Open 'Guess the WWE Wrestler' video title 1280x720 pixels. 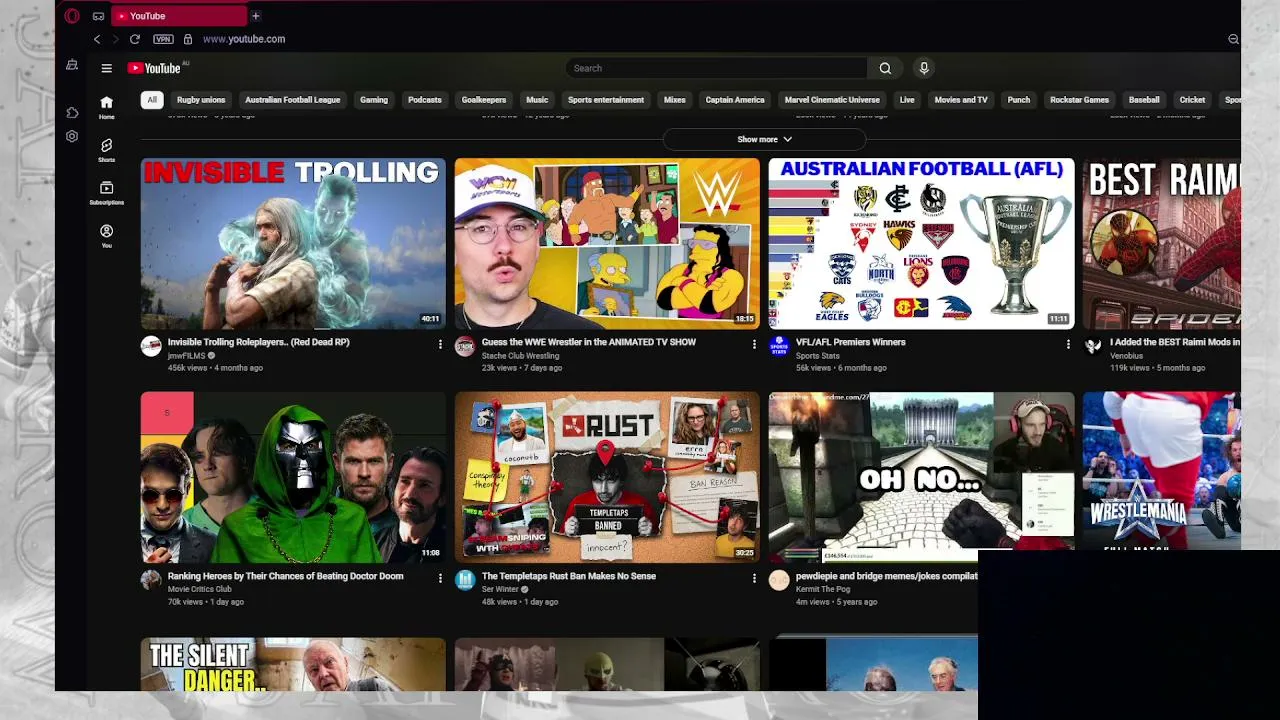(589, 342)
